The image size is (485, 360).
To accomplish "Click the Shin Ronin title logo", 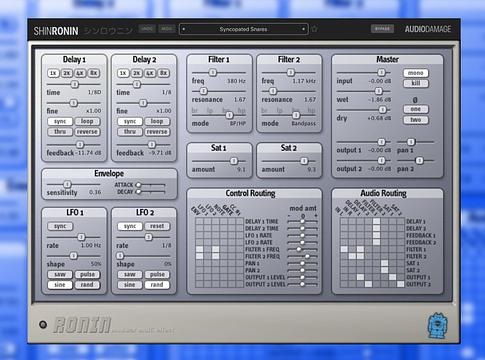I will 56,31.
